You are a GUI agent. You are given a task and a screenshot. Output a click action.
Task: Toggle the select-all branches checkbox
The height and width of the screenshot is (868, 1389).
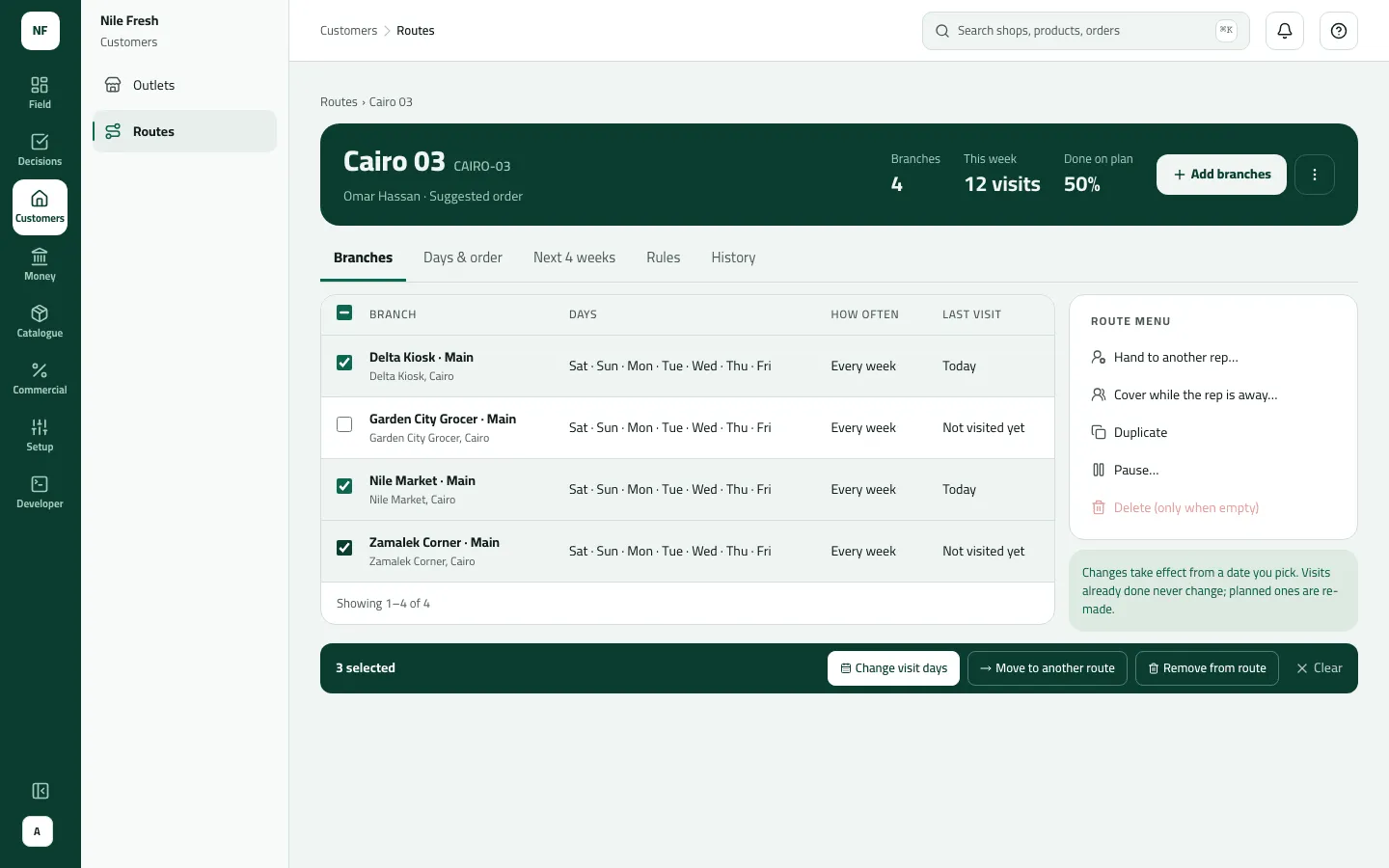click(x=344, y=312)
